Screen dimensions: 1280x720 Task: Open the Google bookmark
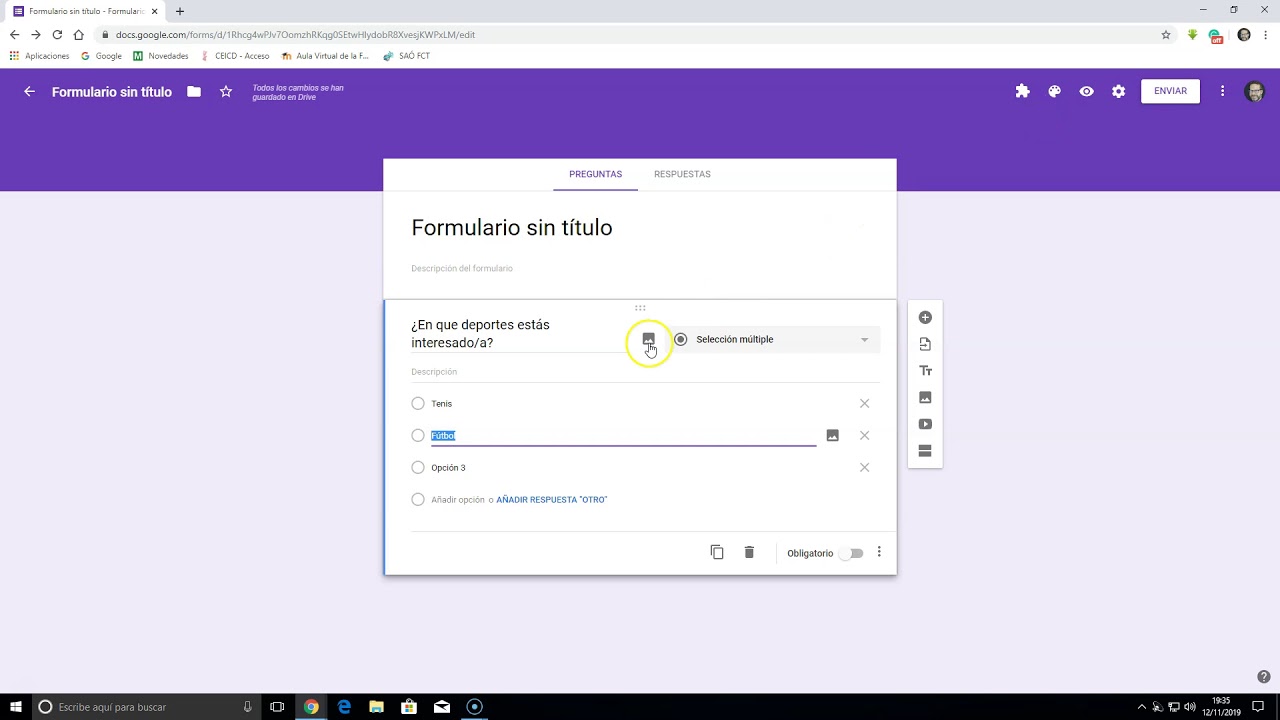101,56
